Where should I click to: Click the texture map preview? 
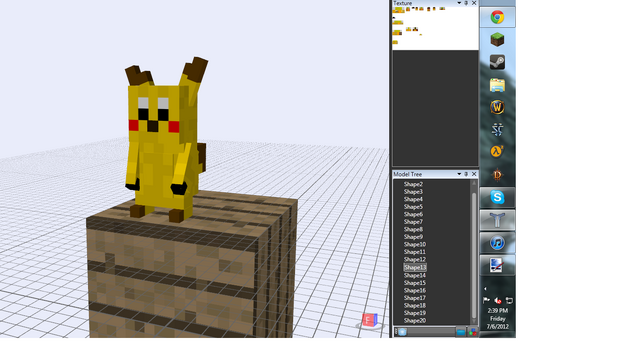tap(435, 28)
